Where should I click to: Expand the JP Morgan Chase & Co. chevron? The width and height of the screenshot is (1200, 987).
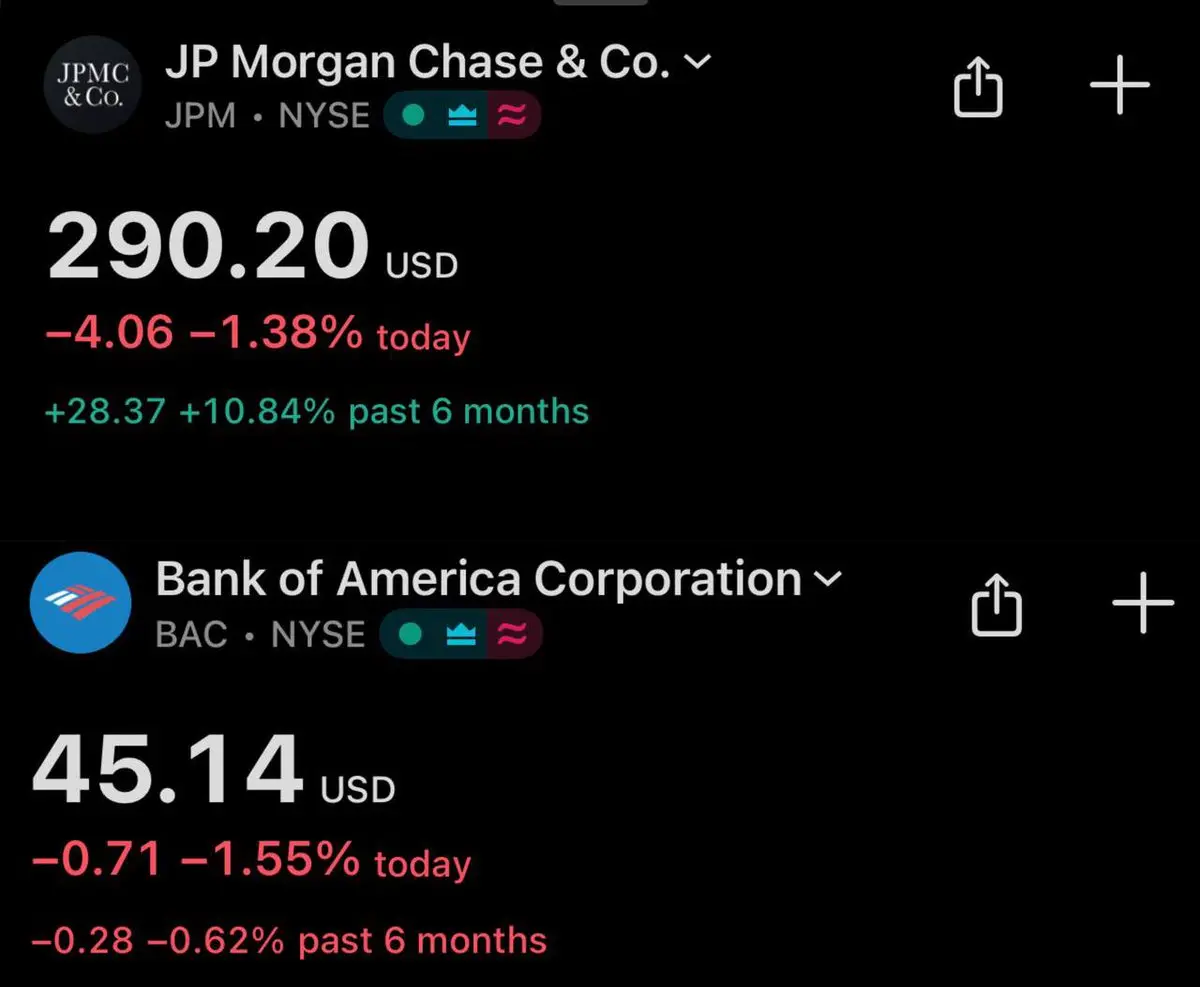(696, 62)
